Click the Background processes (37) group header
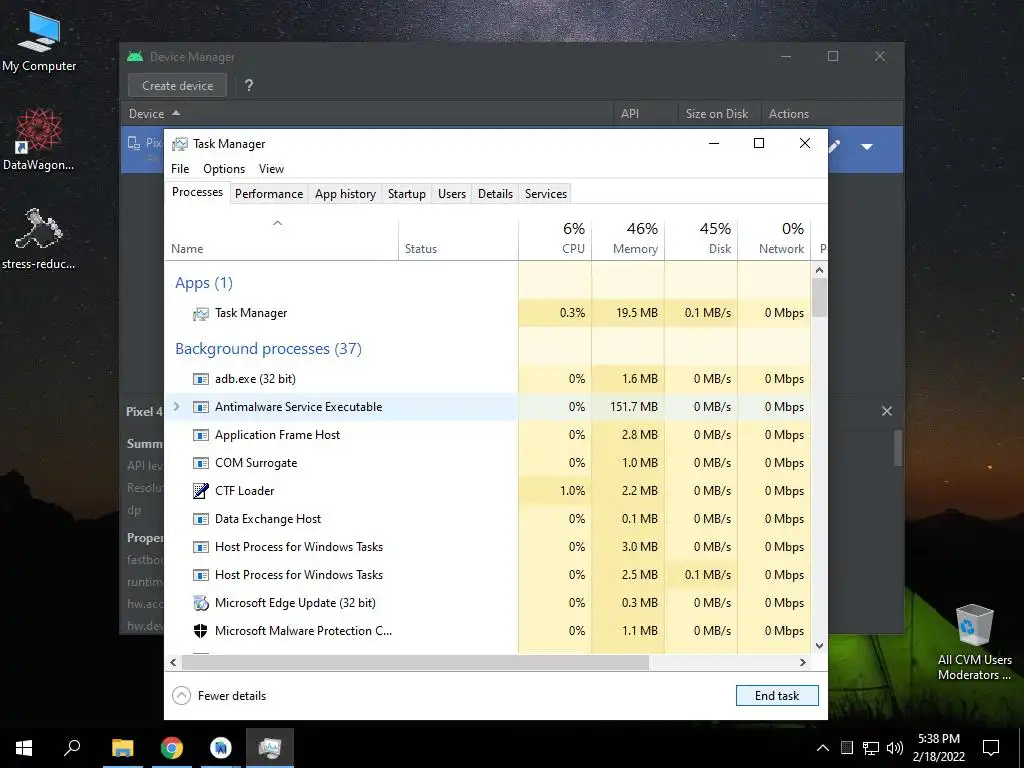The image size is (1024, 768). (268, 349)
